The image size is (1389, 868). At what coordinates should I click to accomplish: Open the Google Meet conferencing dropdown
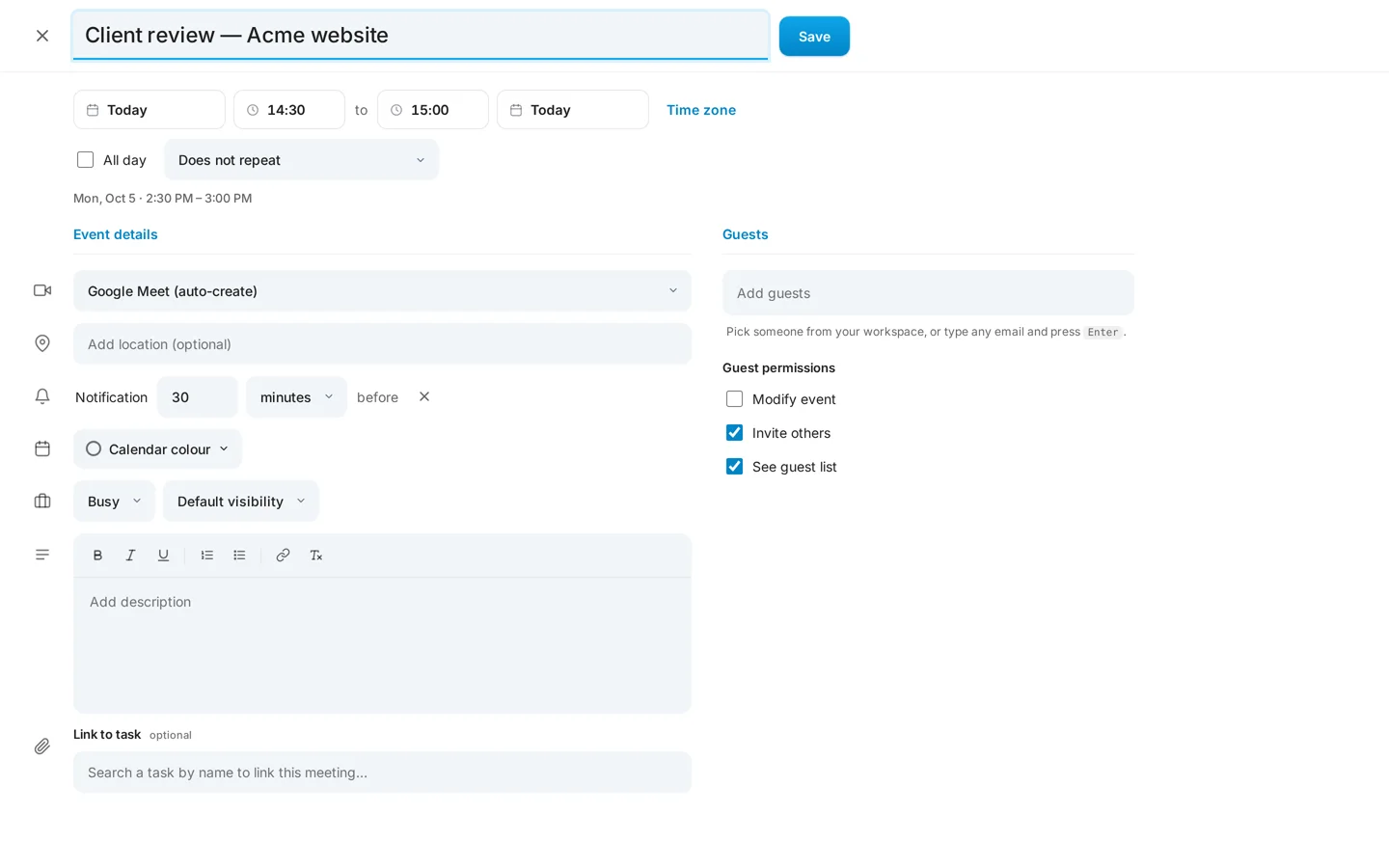(x=382, y=291)
